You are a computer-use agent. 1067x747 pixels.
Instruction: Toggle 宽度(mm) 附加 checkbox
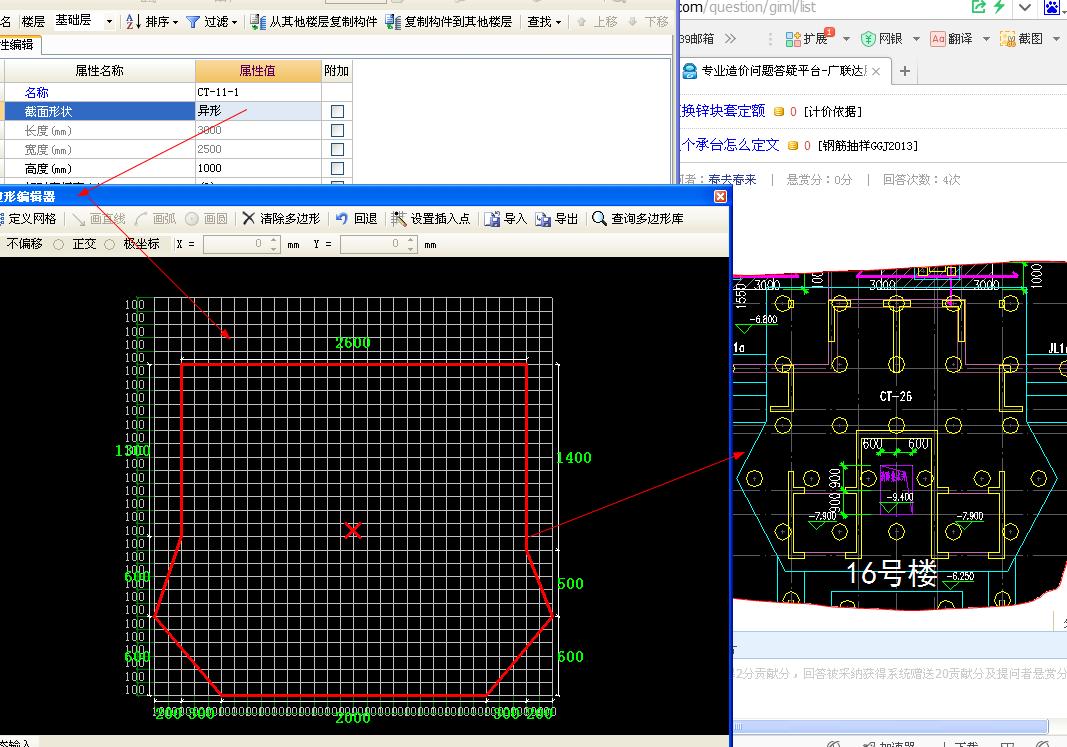(x=337, y=149)
